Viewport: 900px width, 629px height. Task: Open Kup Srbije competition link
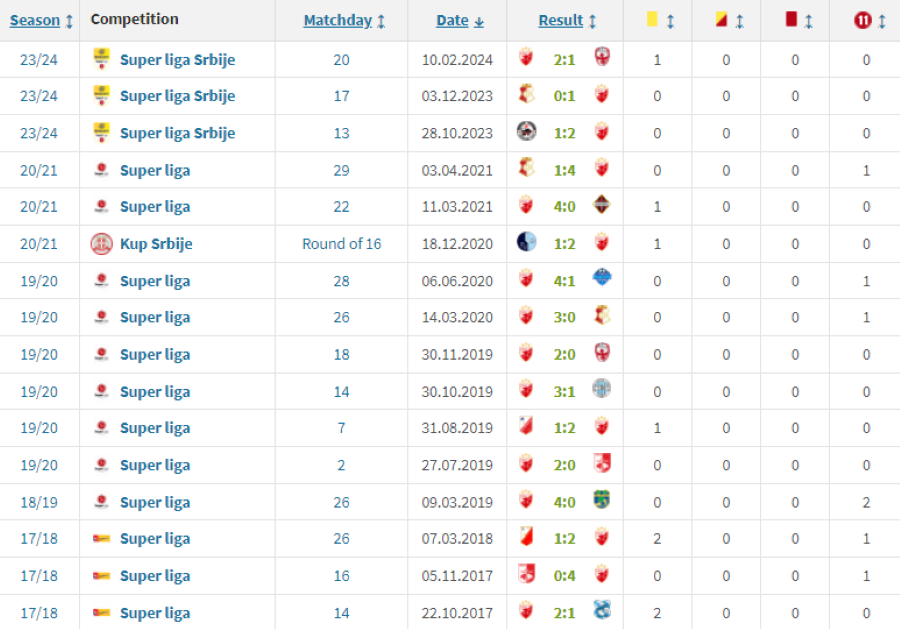pyautogui.click(x=156, y=244)
